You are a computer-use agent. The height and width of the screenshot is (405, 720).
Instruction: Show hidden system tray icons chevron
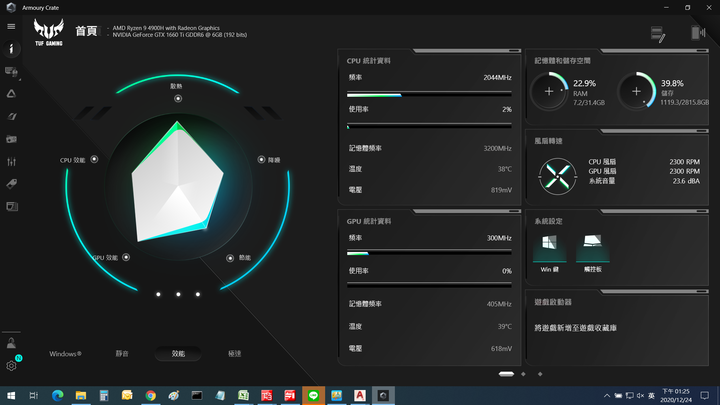pos(607,396)
